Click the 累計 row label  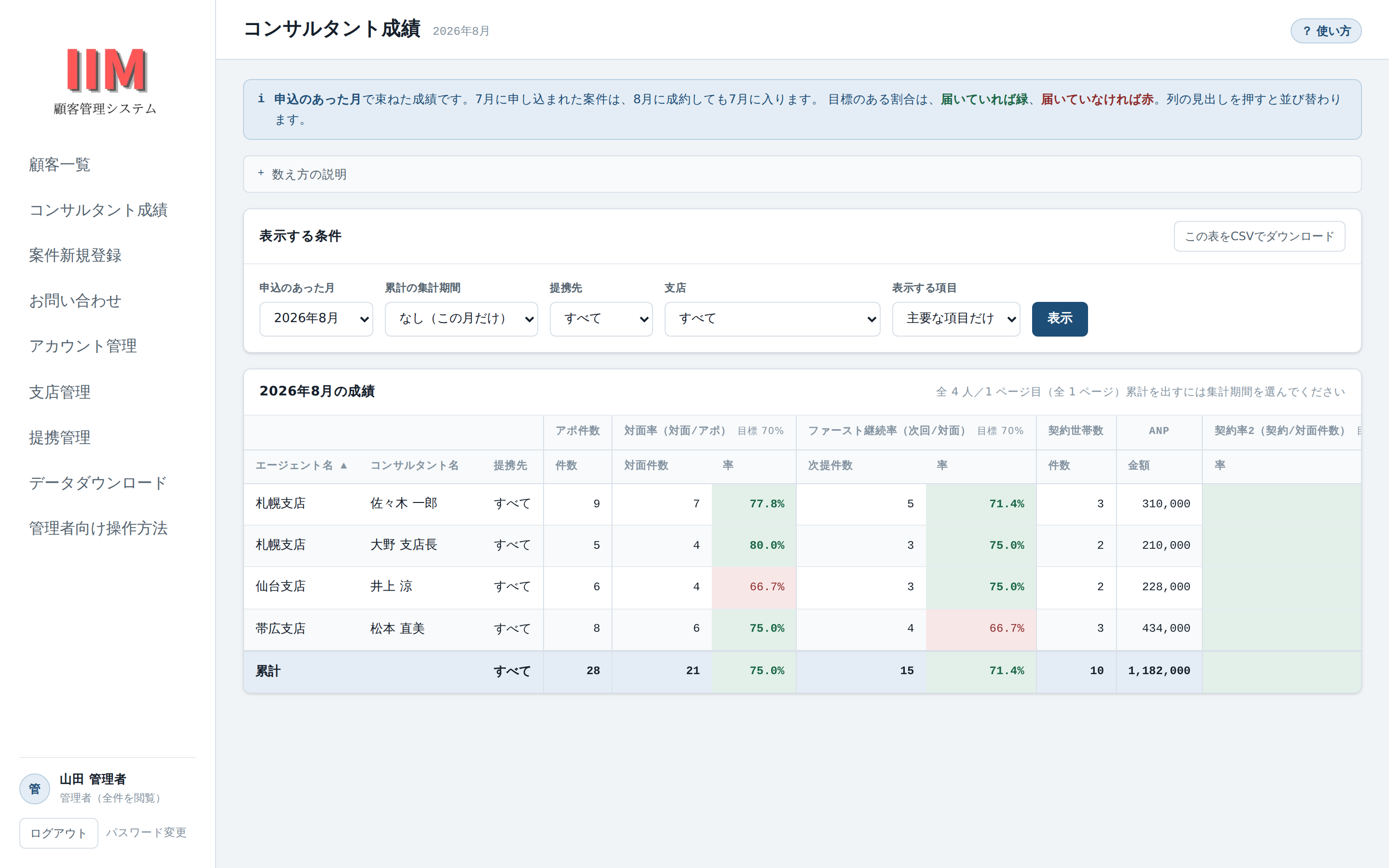pos(268,670)
